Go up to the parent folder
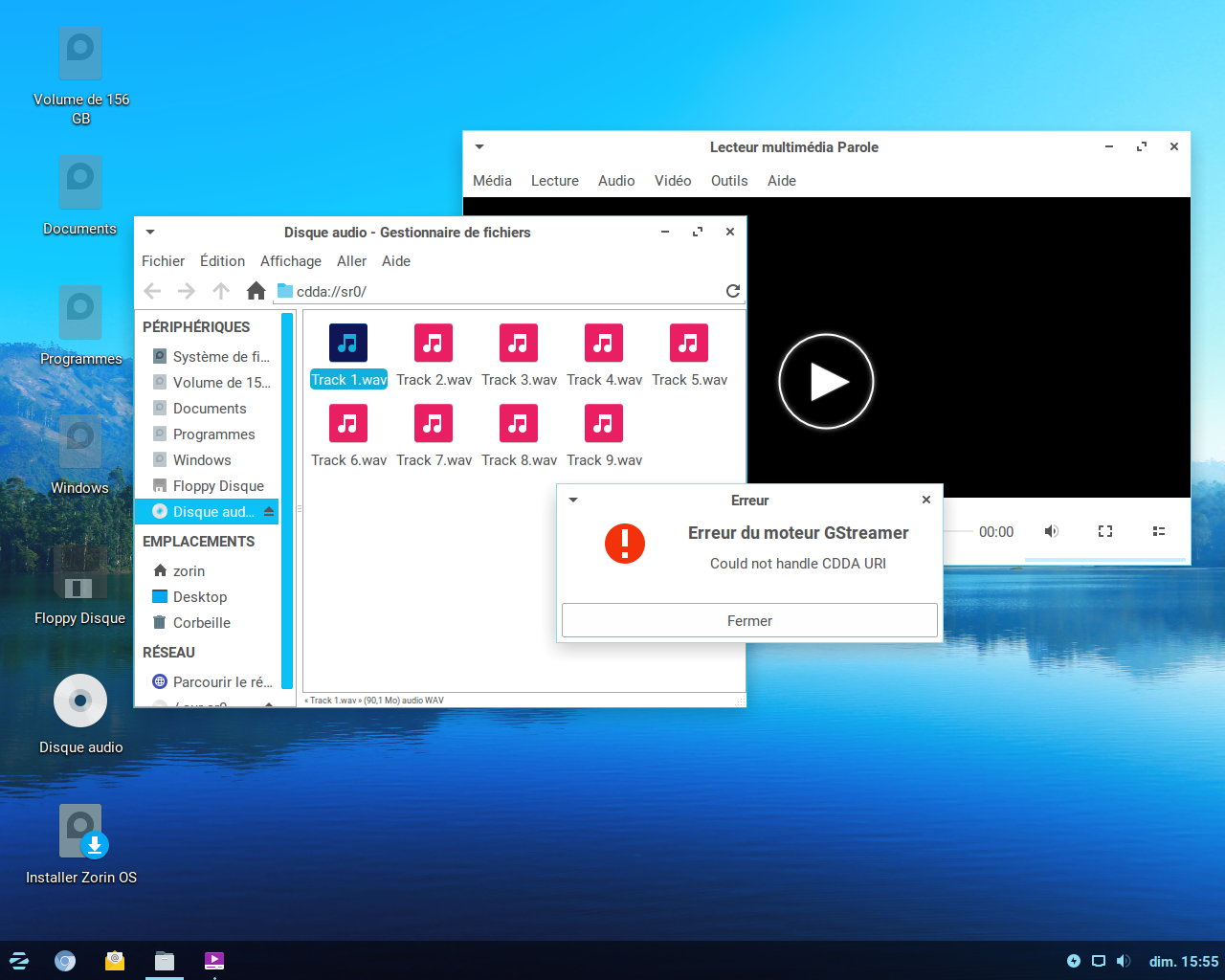This screenshot has height=980, width=1225. [221, 291]
